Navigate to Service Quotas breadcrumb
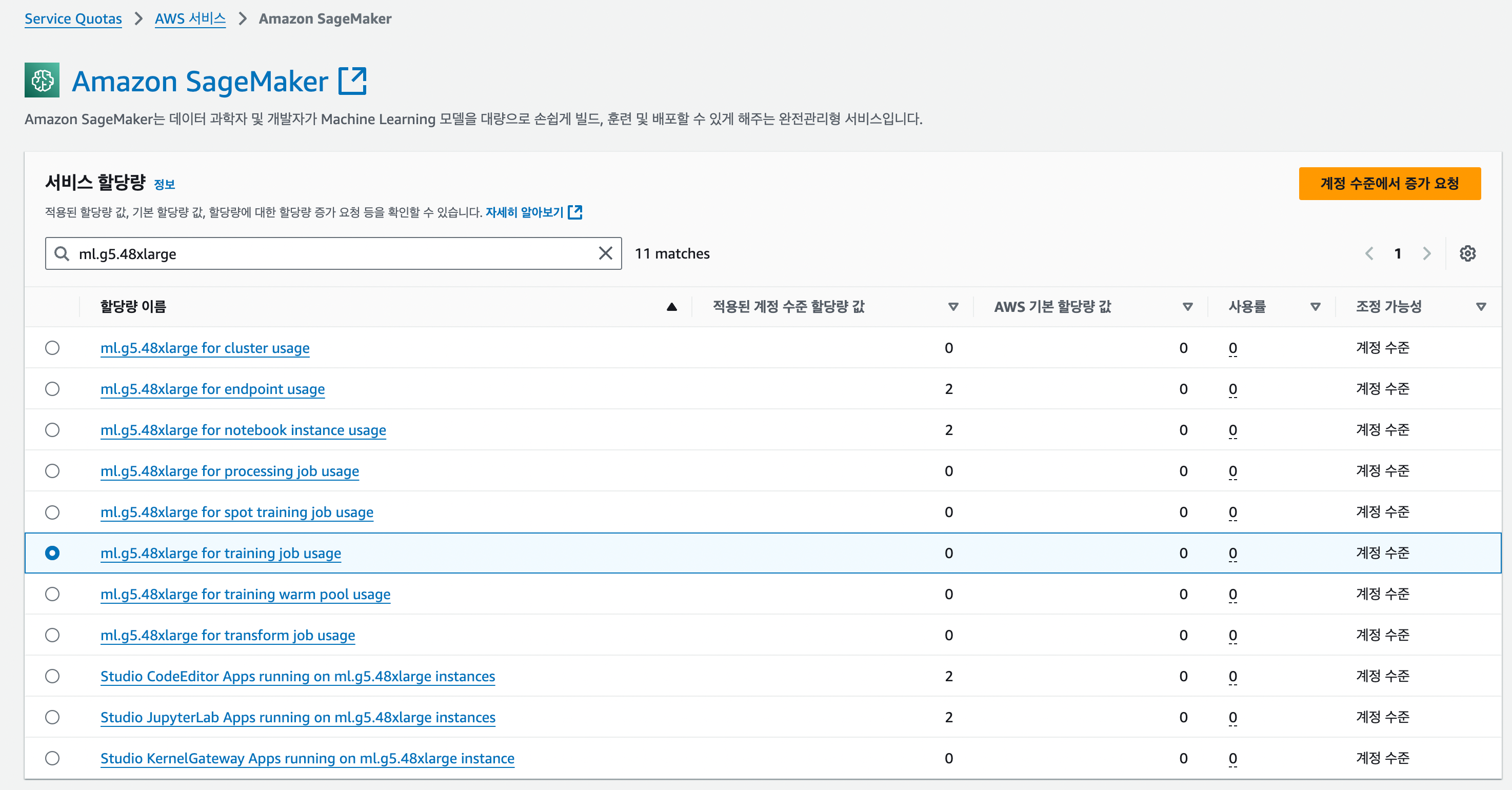The image size is (1512, 790). pyautogui.click(x=73, y=19)
